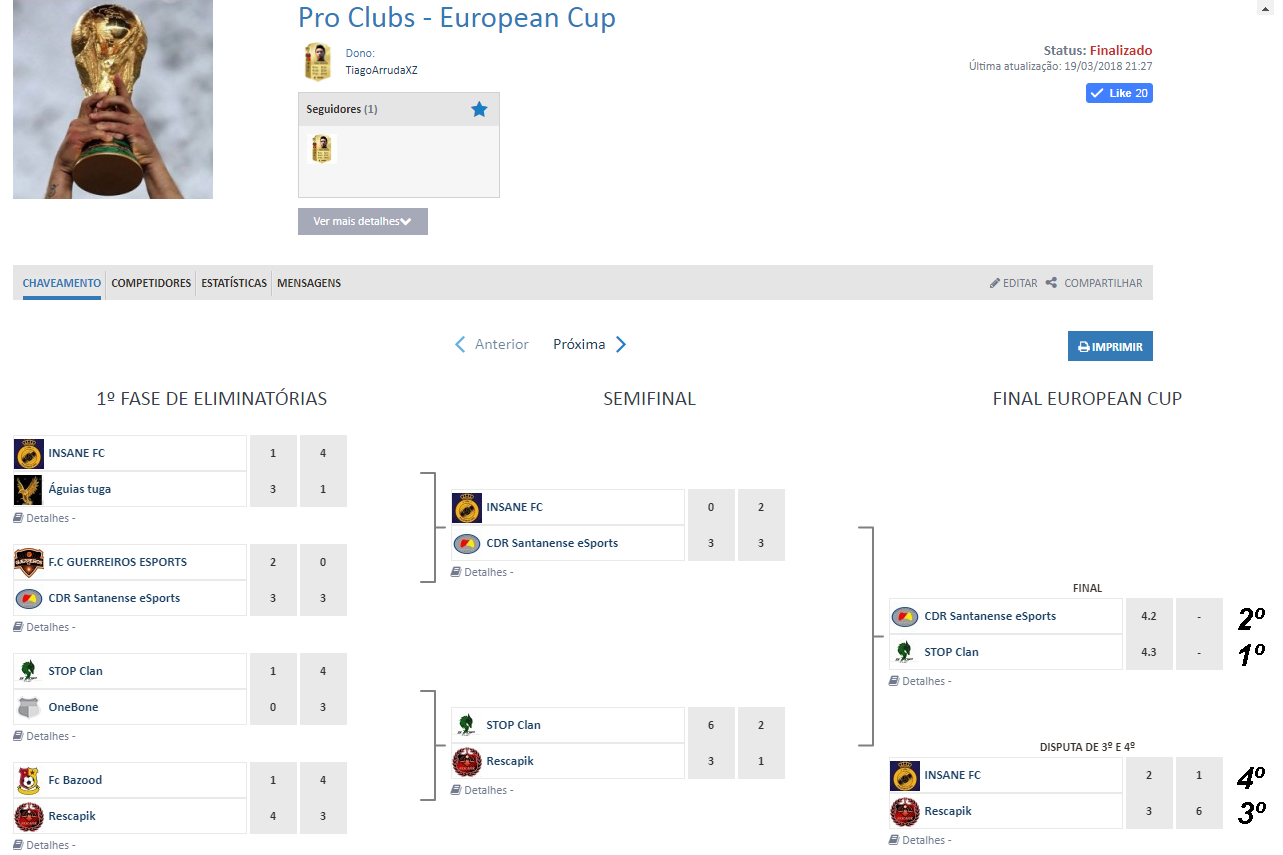Expand the Ver mais detalhes dropdown

[x=362, y=221]
